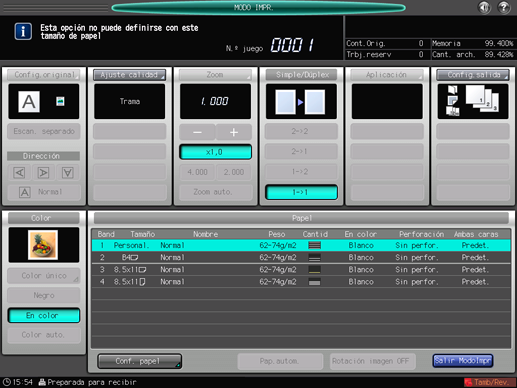The height and width of the screenshot is (388, 517).
Task: Expand the Conf. papel settings
Action: [139, 361]
